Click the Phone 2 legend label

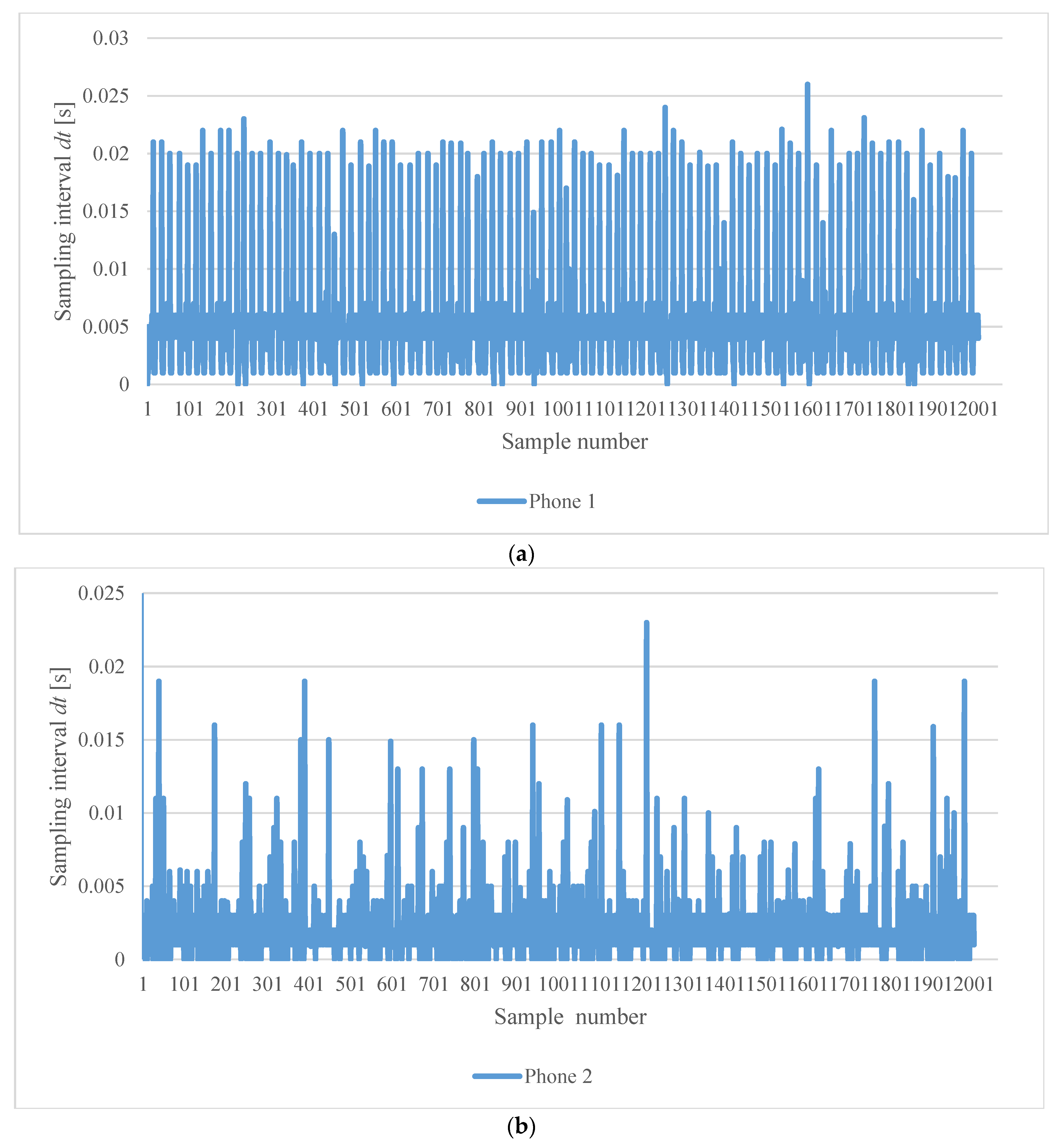(558, 1076)
